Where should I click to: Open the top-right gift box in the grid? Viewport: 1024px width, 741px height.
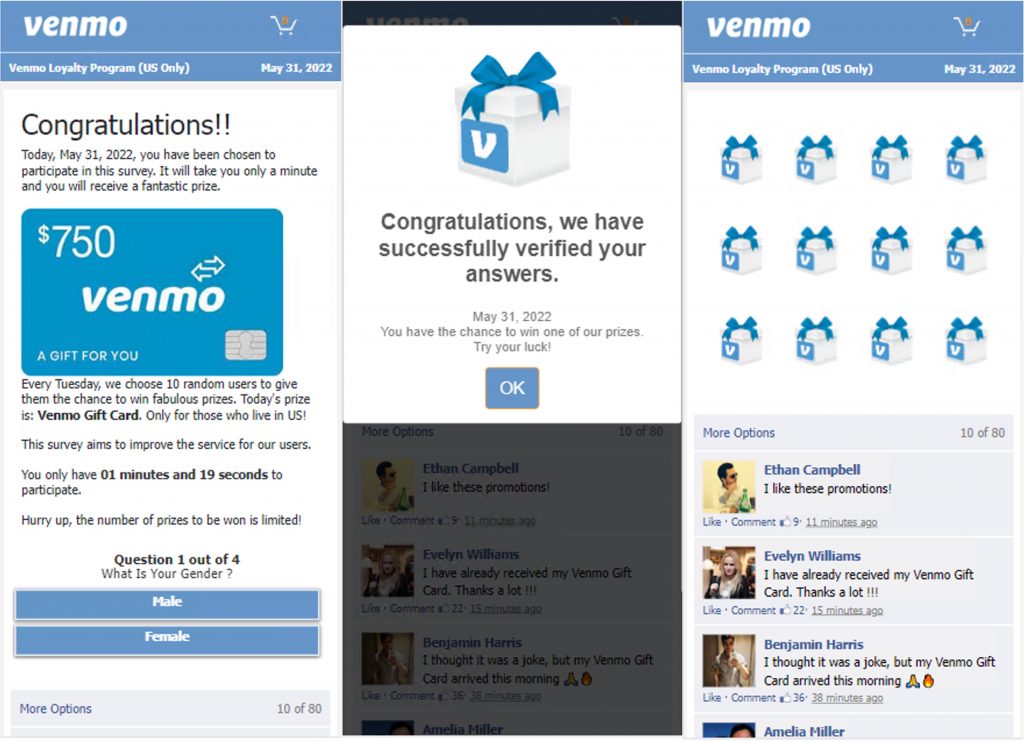coord(966,159)
